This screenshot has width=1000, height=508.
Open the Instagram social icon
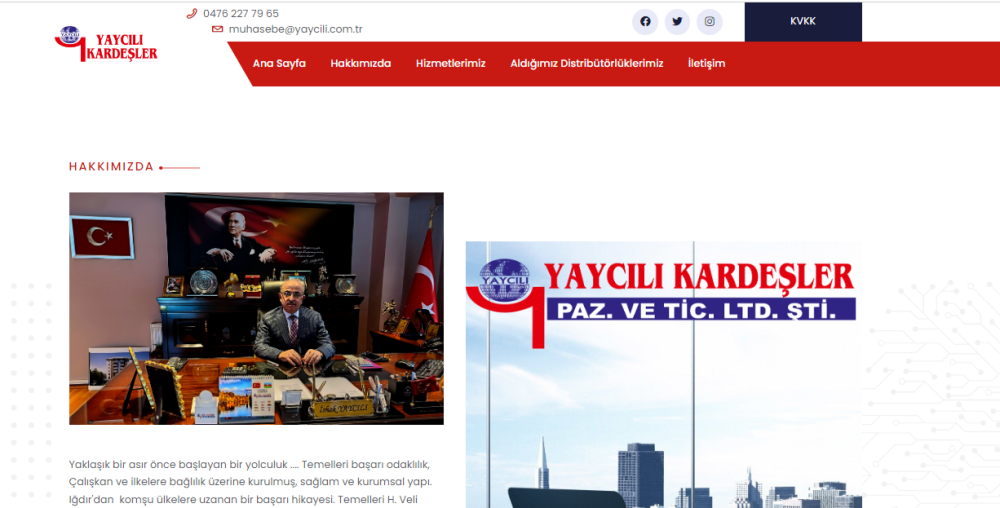(x=709, y=22)
